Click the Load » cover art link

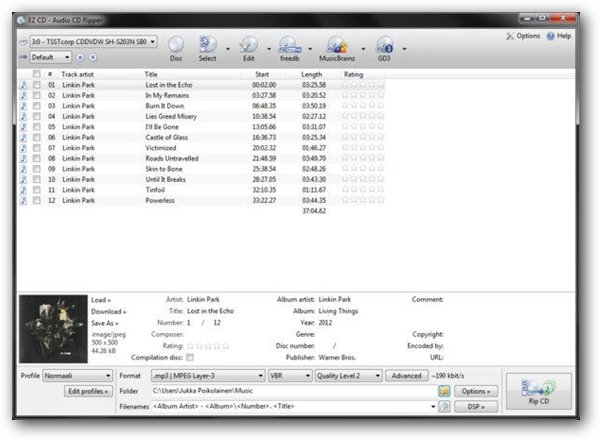[x=101, y=300]
